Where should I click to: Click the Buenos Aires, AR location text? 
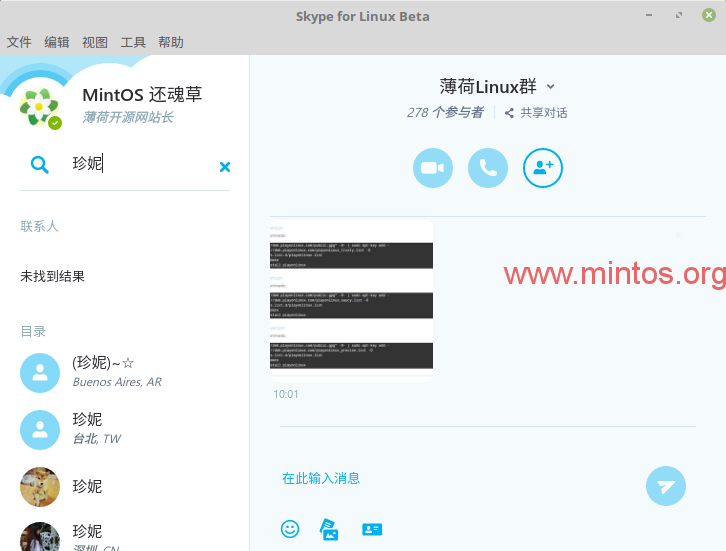(117, 382)
